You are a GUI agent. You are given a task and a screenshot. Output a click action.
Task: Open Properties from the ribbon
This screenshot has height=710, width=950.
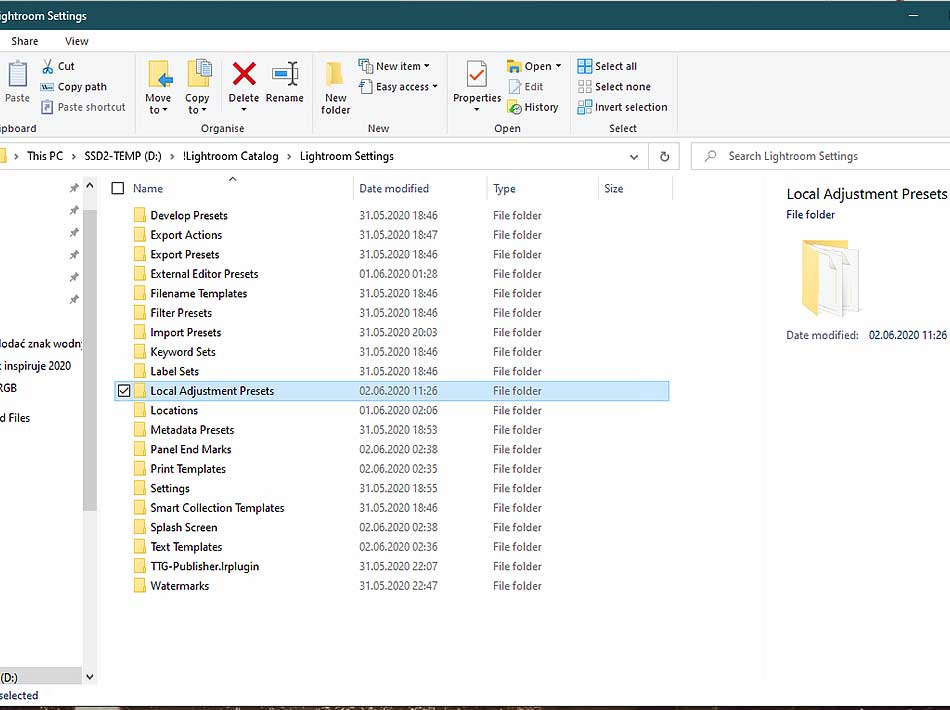(477, 87)
